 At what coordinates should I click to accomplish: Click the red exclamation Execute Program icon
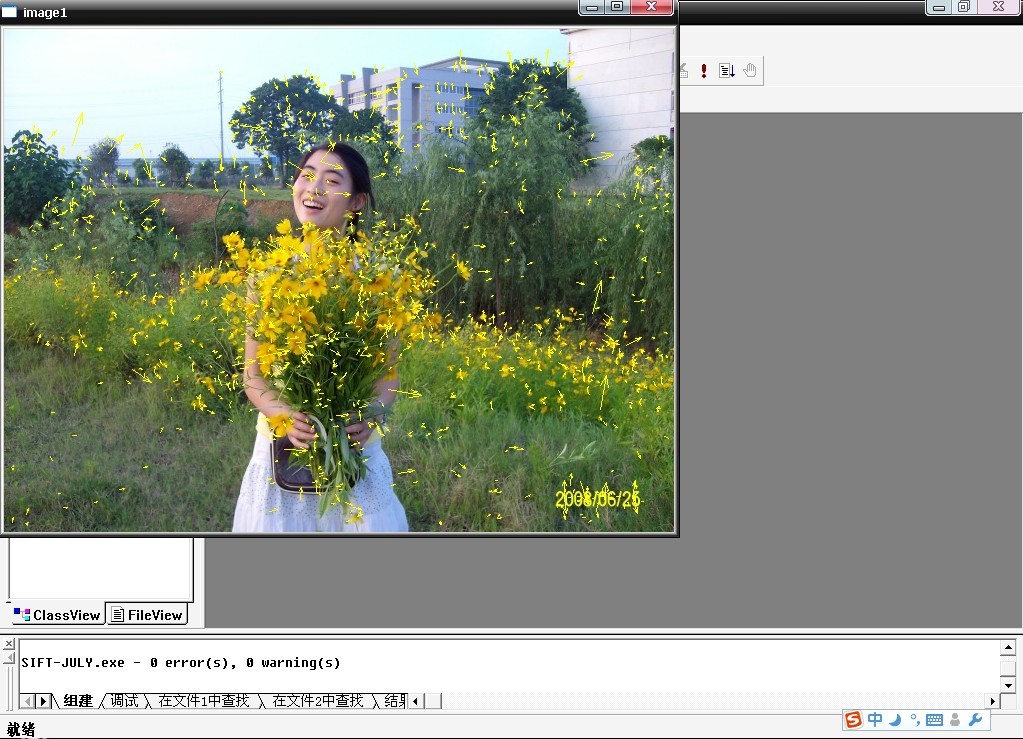pyautogui.click(x=704, y=71)
